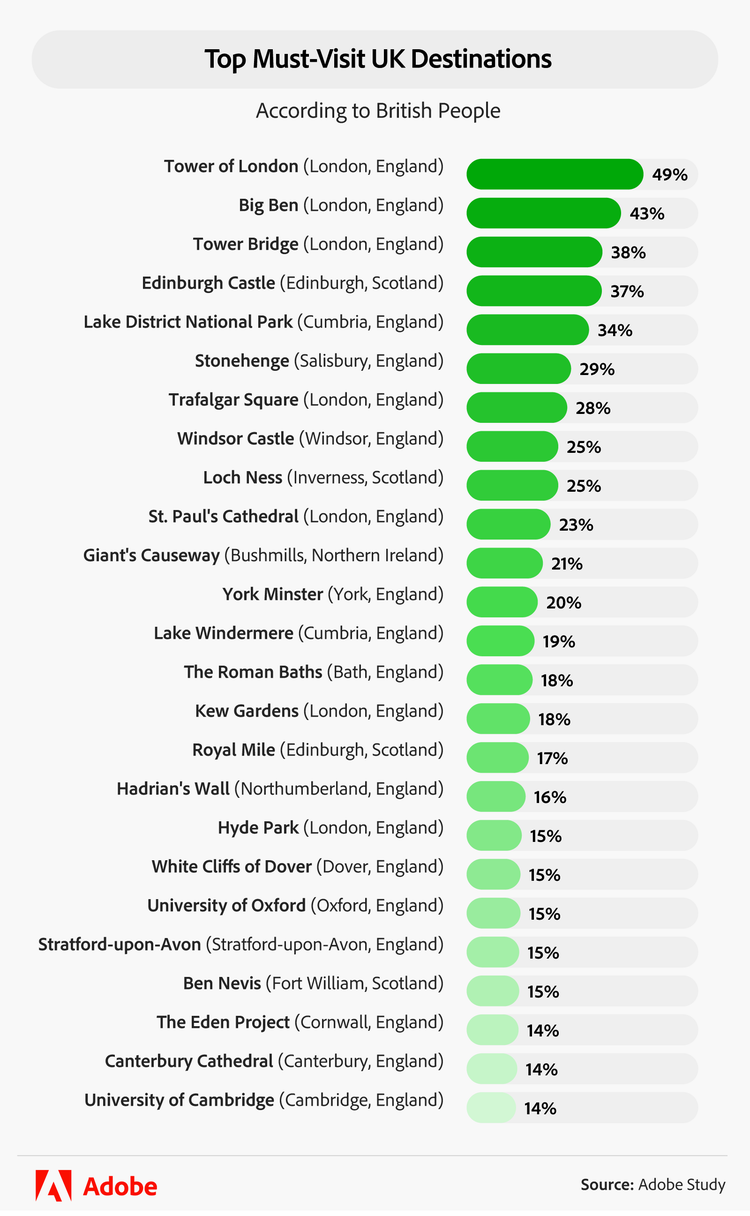Click the Tower Bridge 38% bar

pos(534,252)
